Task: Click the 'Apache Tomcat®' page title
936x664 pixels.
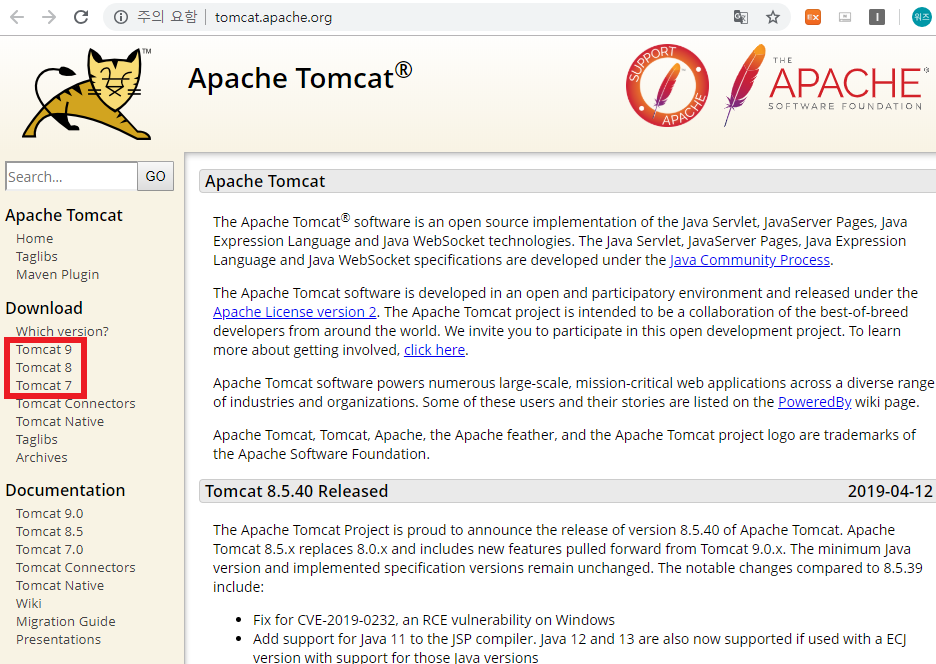Action: point(300,76)
